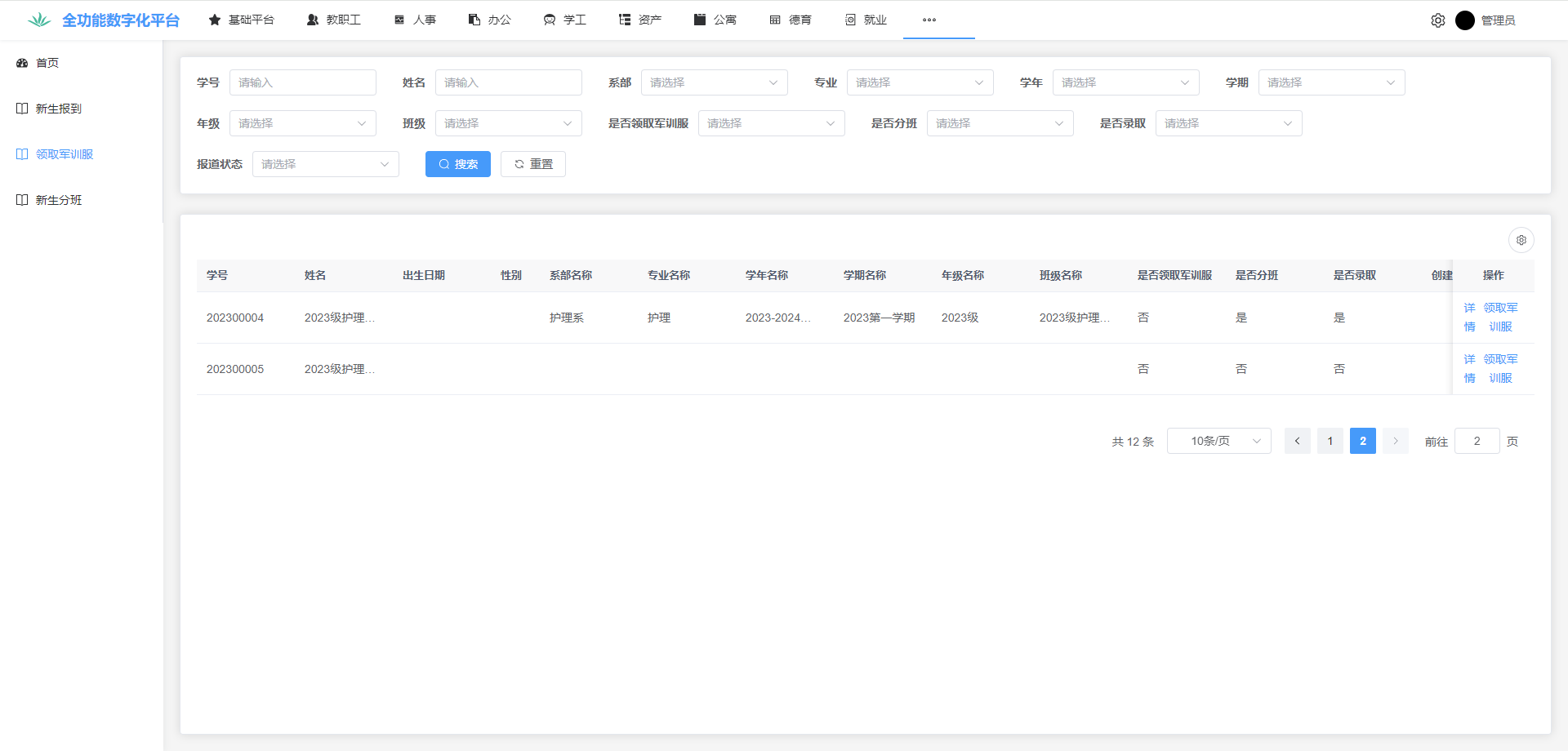Viewport: 1568px width, 751px height.
Task: Click the 搜索 button
Action: point(457,164)
